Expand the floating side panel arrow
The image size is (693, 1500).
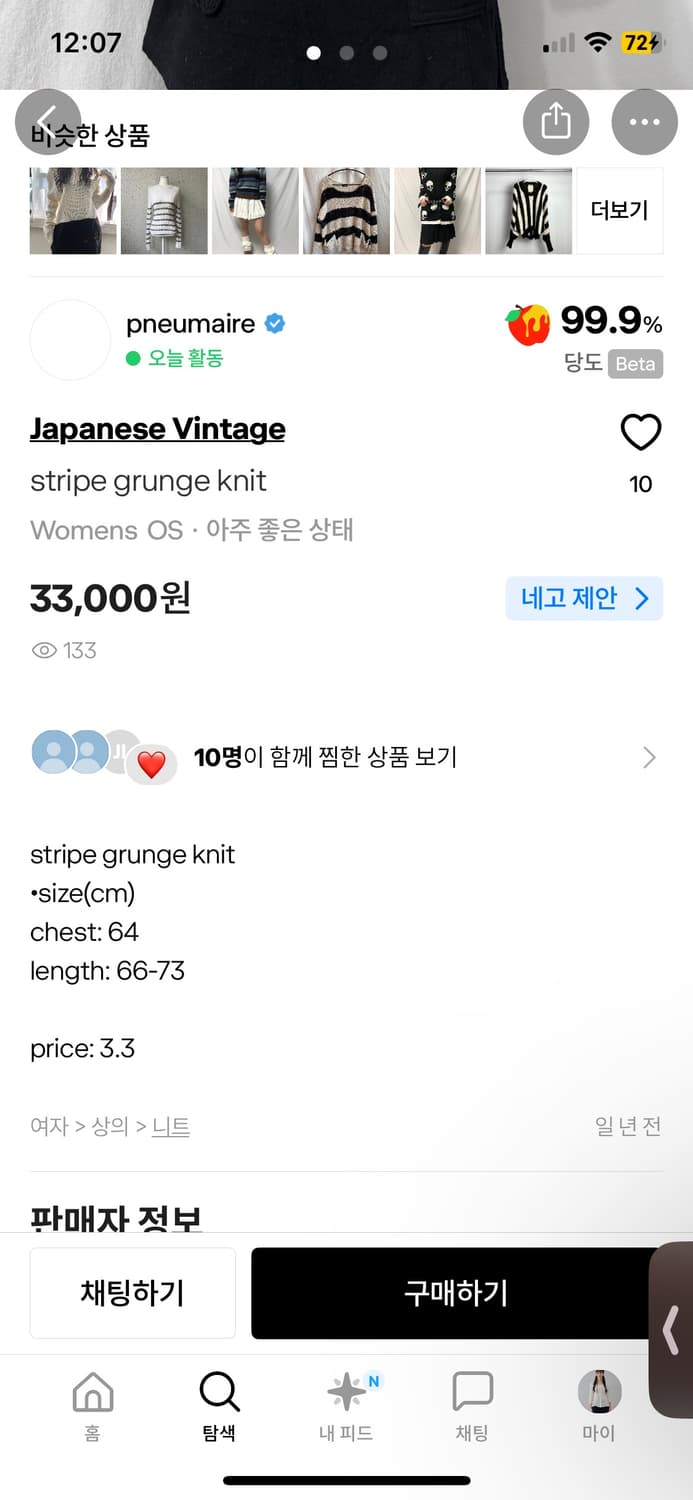coord(670,1330)
